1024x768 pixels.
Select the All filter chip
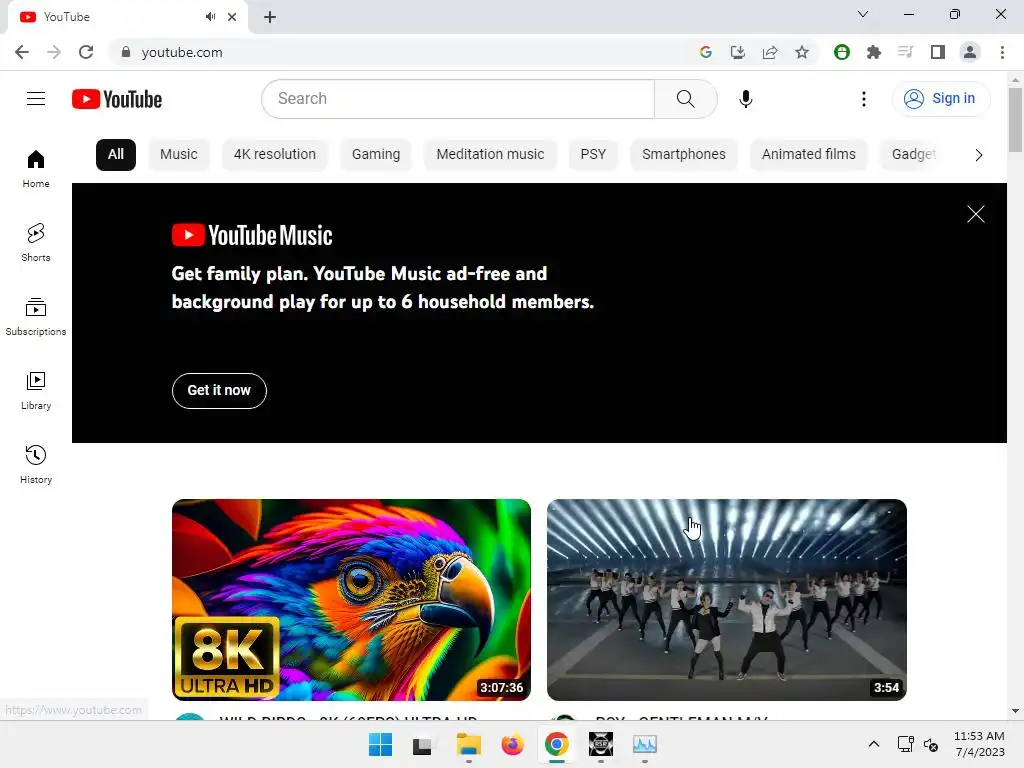116,155
